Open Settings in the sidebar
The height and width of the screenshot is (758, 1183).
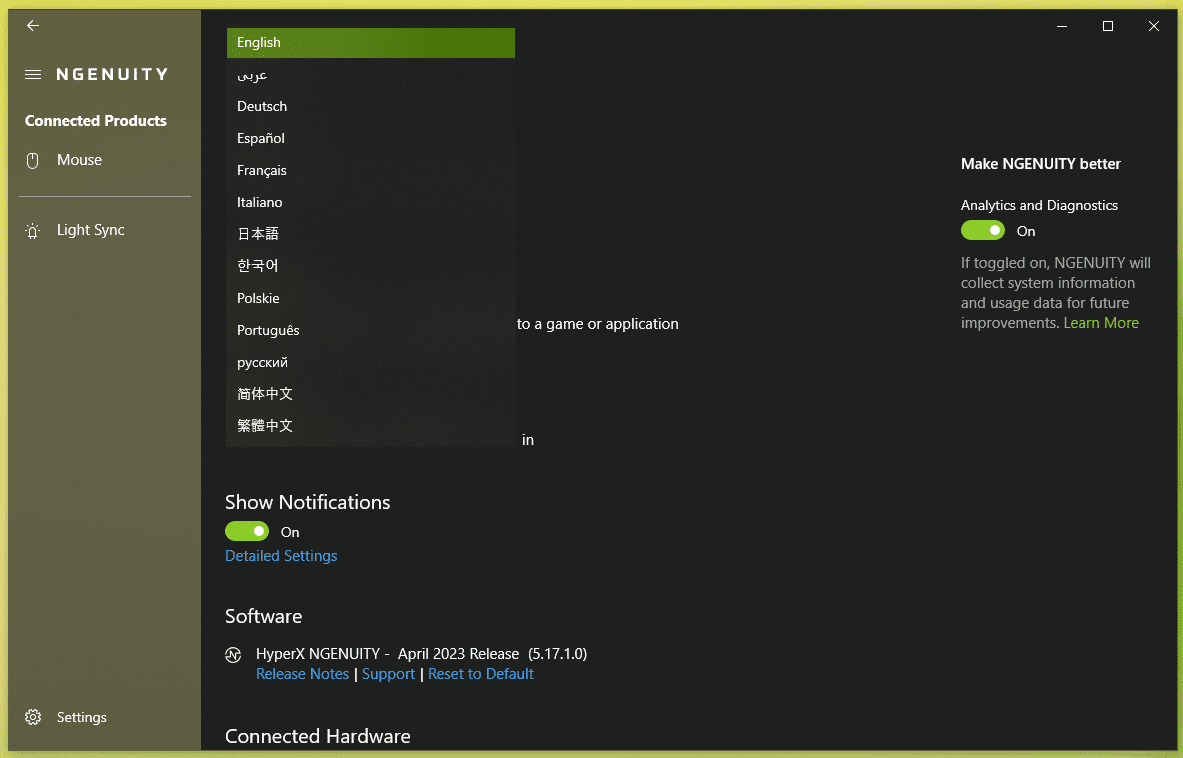coord(105,717)
